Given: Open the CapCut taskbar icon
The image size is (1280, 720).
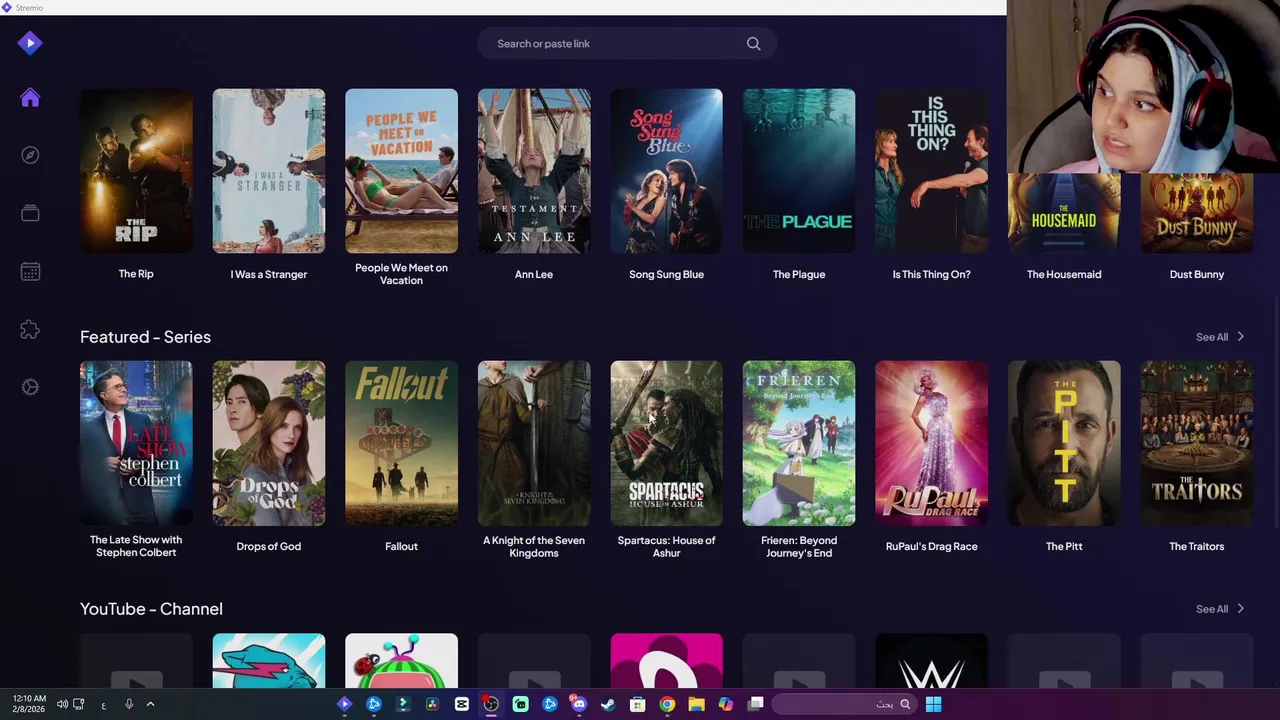Looking at the screenshot, I should click(462, 704).
